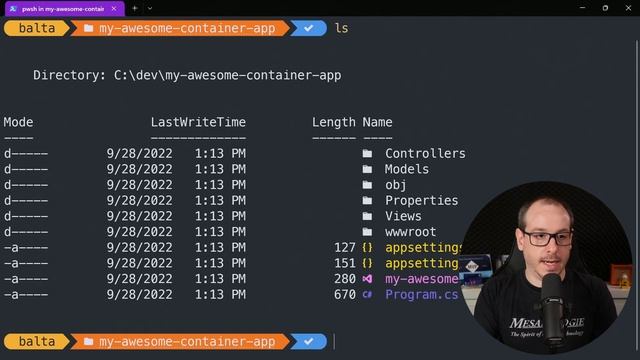Click the folder icon in the bottom prompt
640x360 pixels.
tap(88, 341)
